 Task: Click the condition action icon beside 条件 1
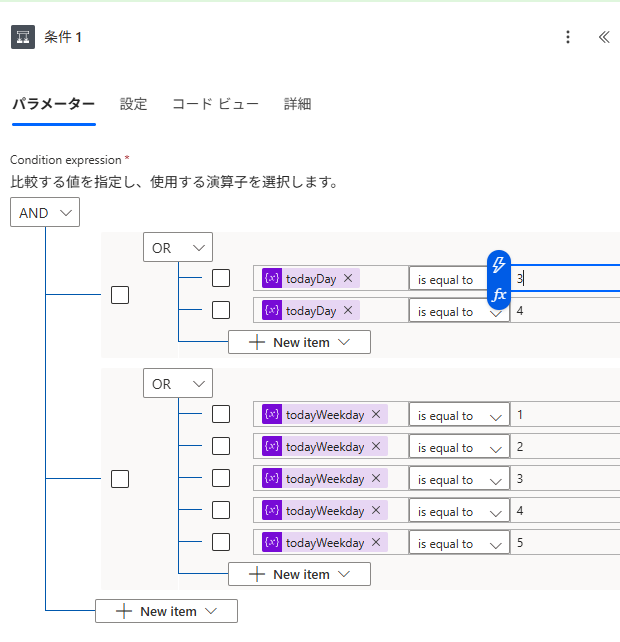point(23,37)
